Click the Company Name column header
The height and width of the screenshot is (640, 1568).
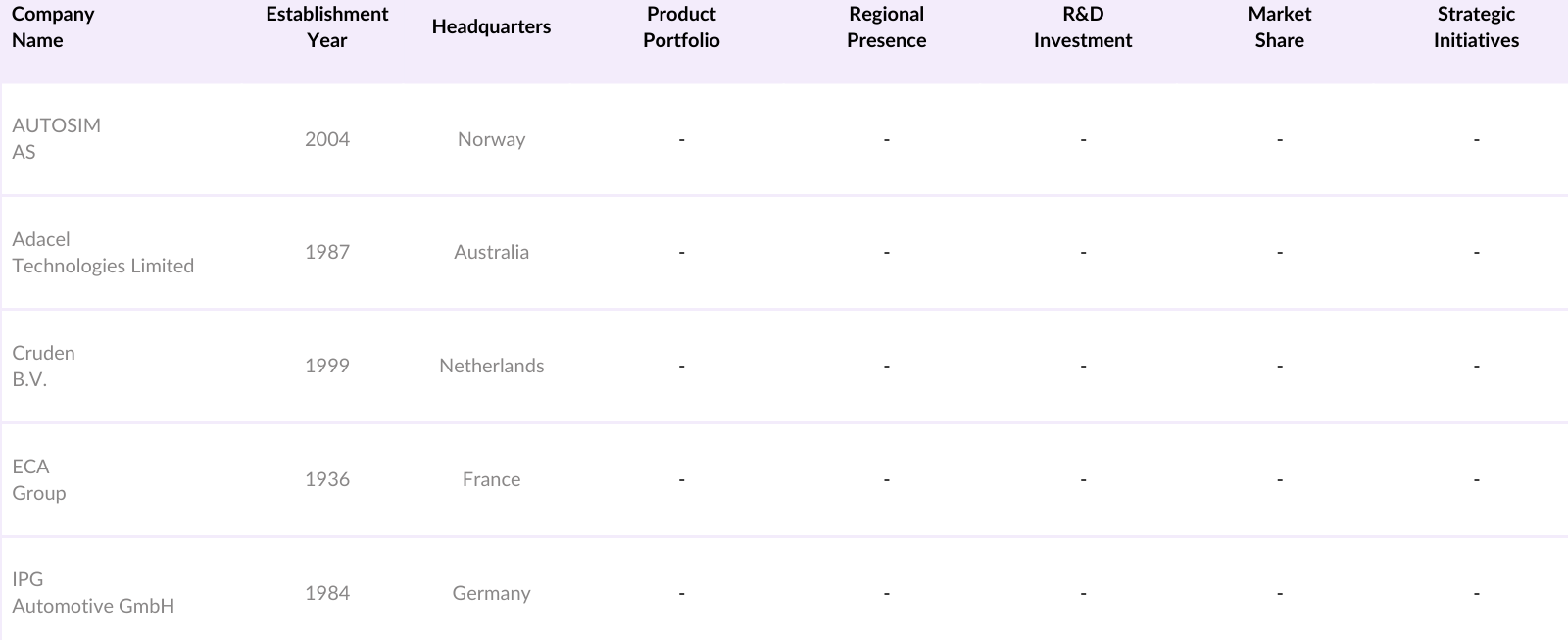pyautogui.click(x=53, y=27)
